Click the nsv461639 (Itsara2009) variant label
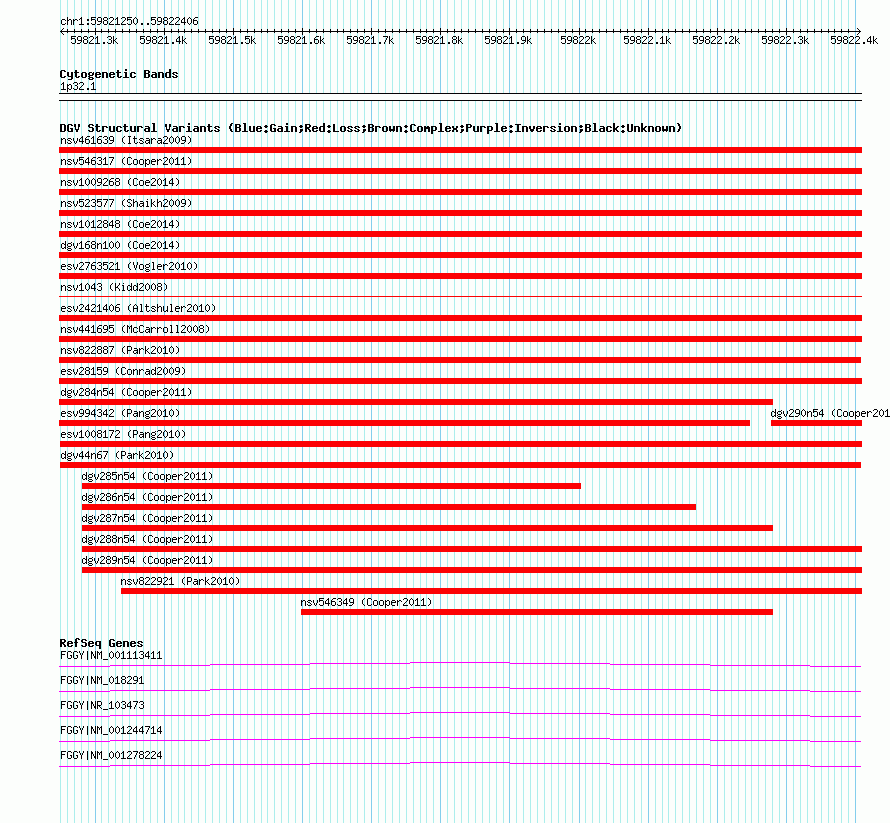 click(126, 140)
